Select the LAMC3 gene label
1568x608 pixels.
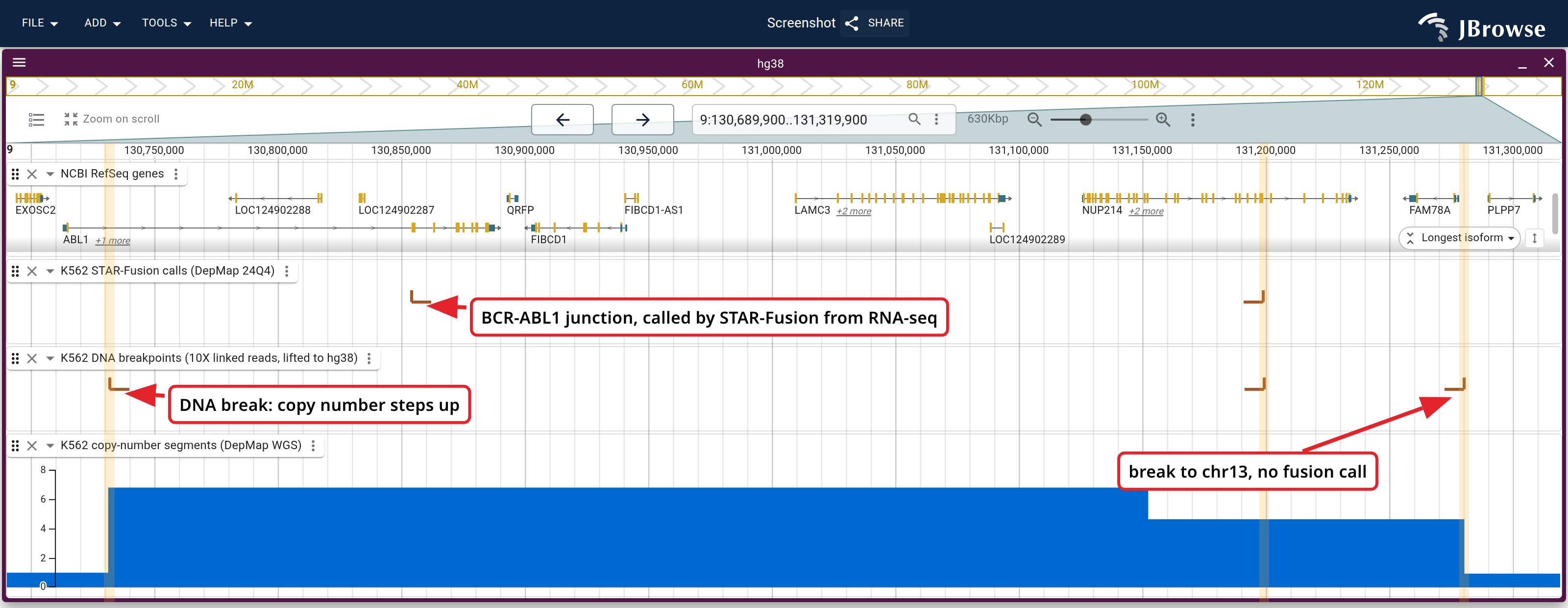click(812, 210)
